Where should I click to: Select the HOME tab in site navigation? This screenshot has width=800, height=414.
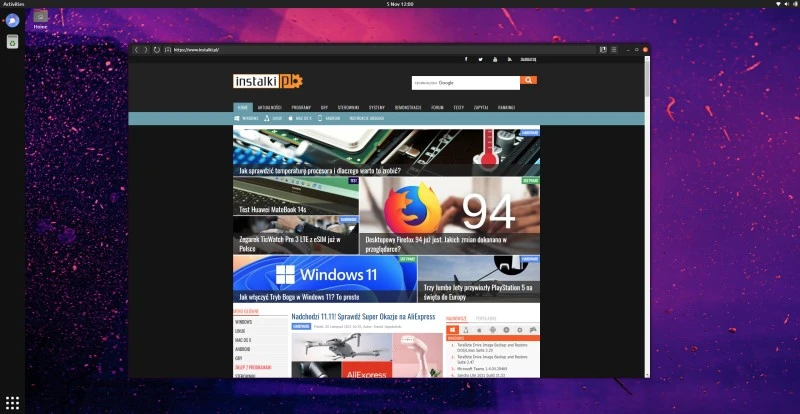pos(243,108)
